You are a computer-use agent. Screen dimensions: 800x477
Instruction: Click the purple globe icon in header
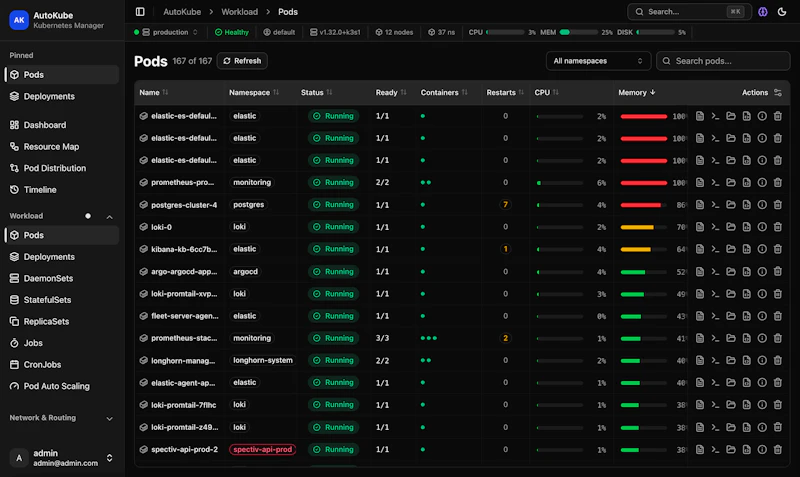[x=763, y=11]
